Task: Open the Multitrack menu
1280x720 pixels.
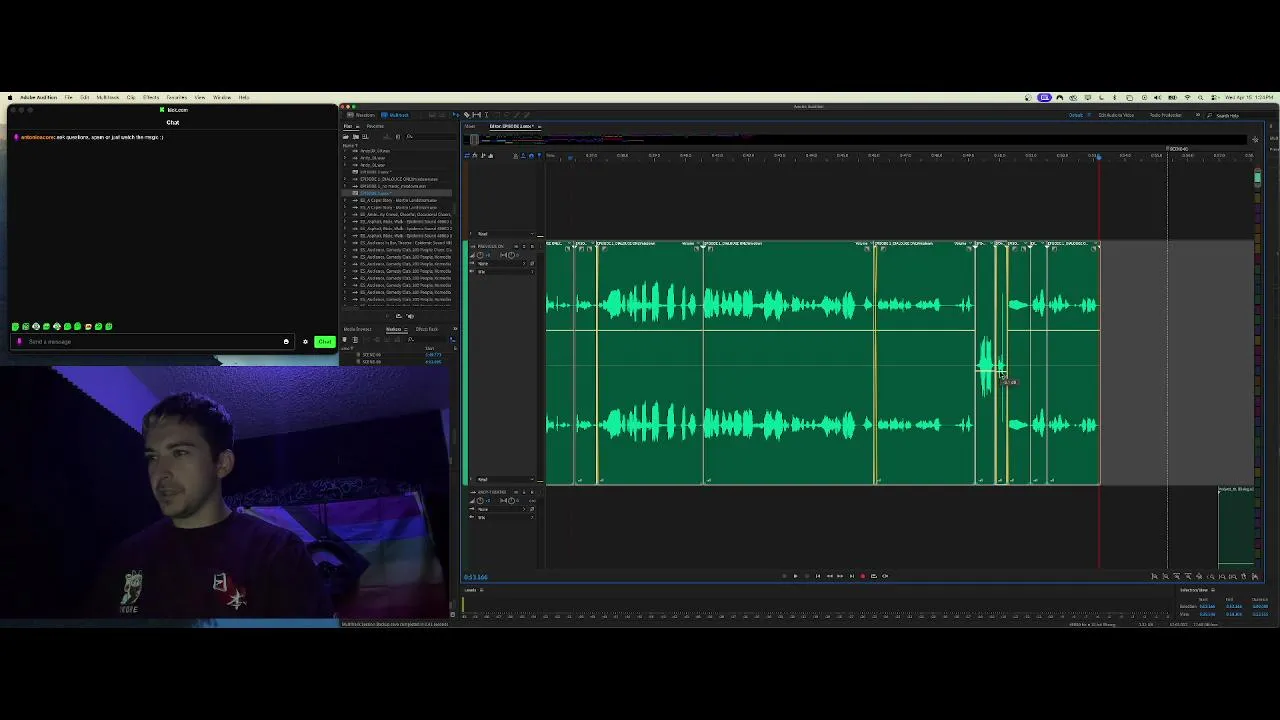Action: click(x=108, y=97)
